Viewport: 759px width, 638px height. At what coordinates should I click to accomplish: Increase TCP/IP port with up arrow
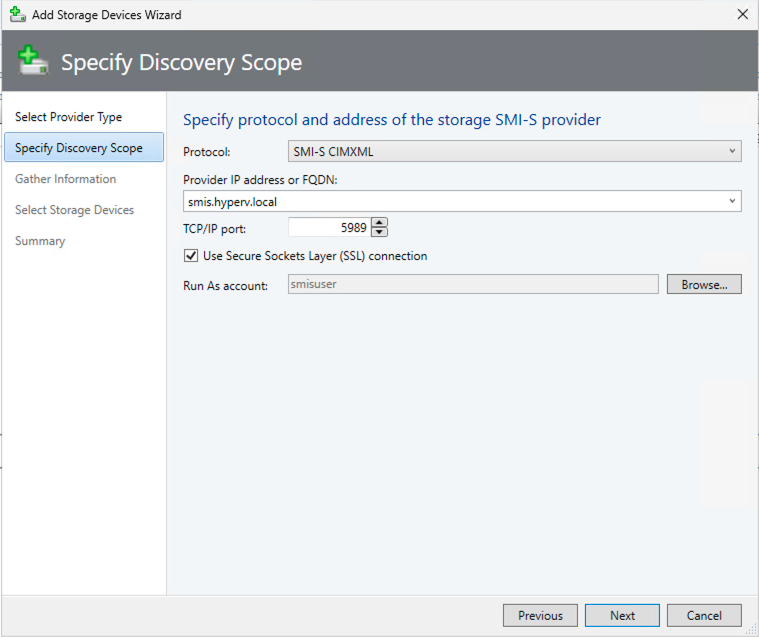379,222
